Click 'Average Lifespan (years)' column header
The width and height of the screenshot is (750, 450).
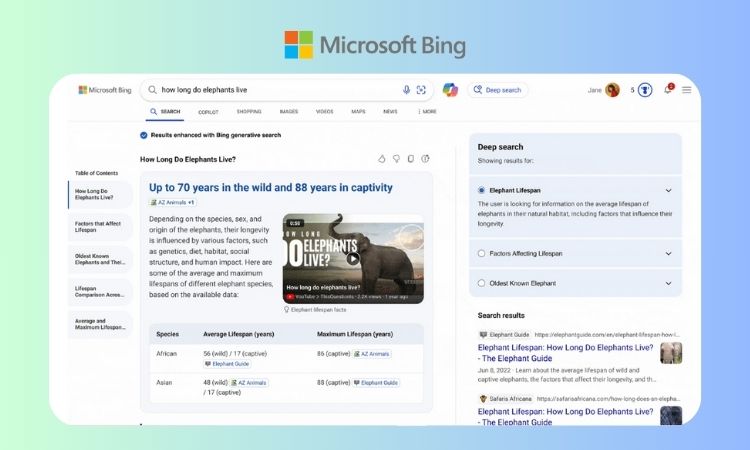point(239,334)
